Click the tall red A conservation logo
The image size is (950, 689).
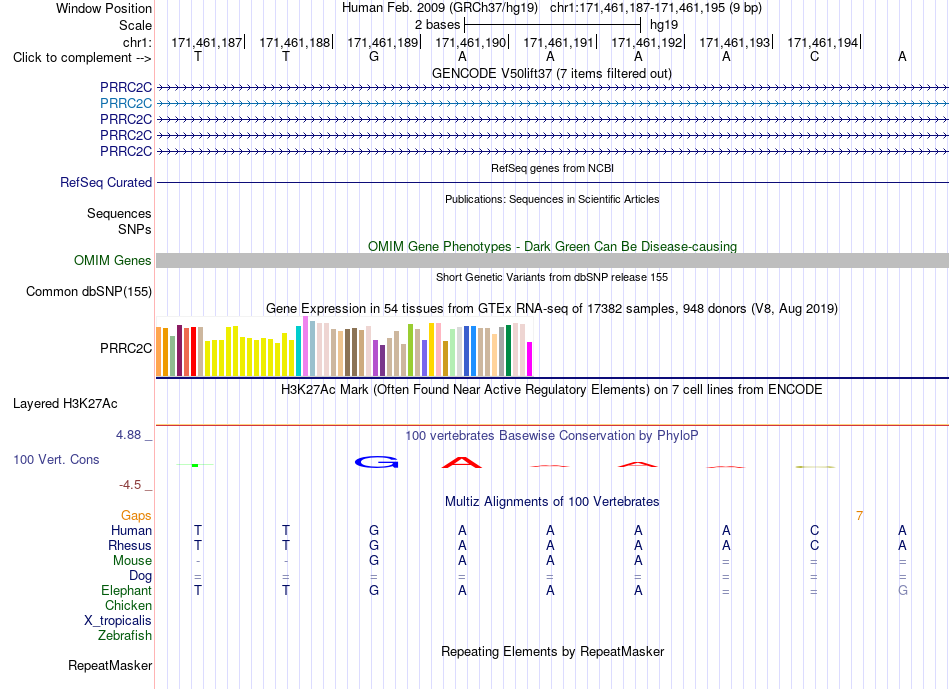(x=462, y=462)
